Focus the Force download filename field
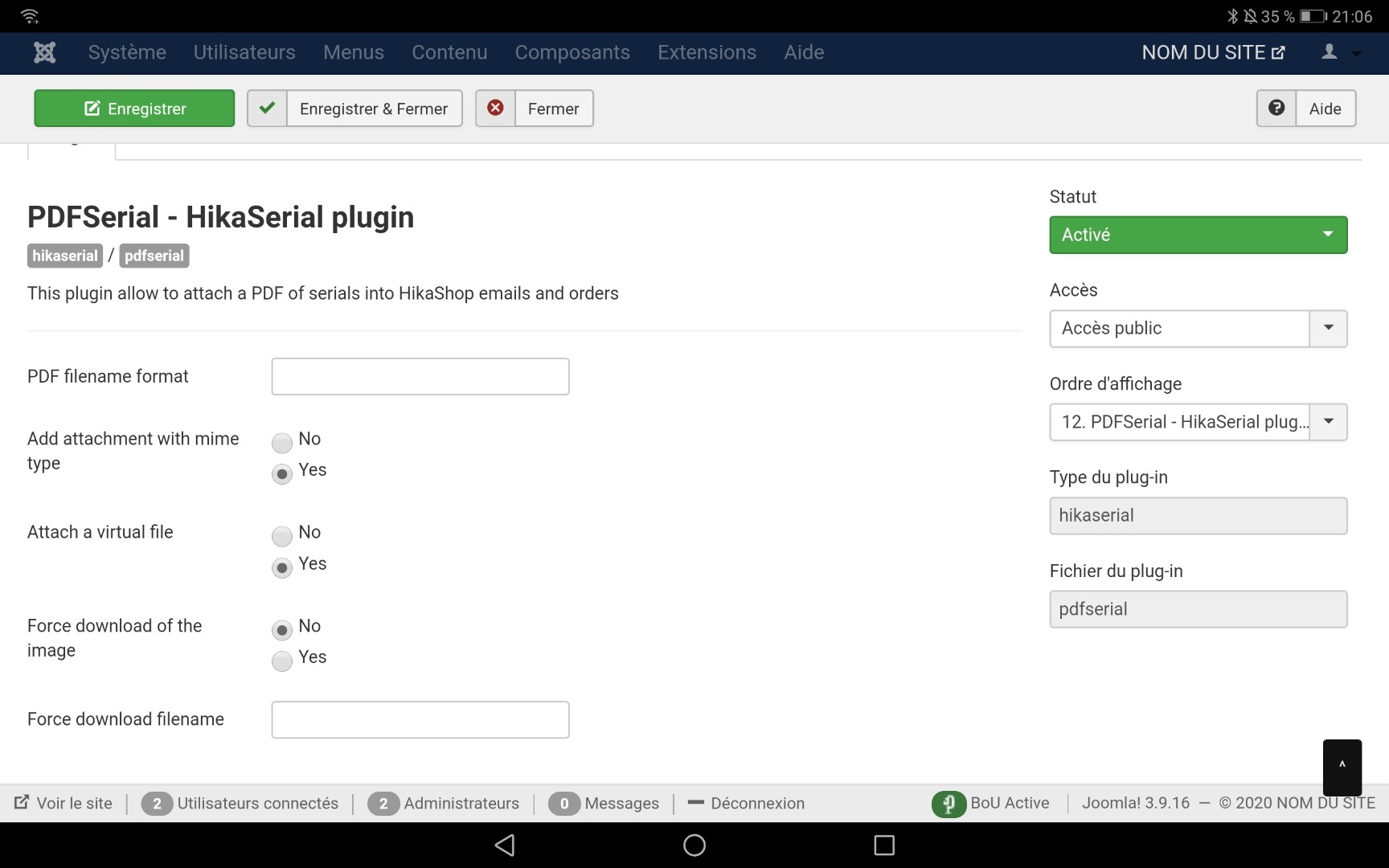1389x868 pixels. (x=420, y=719)
